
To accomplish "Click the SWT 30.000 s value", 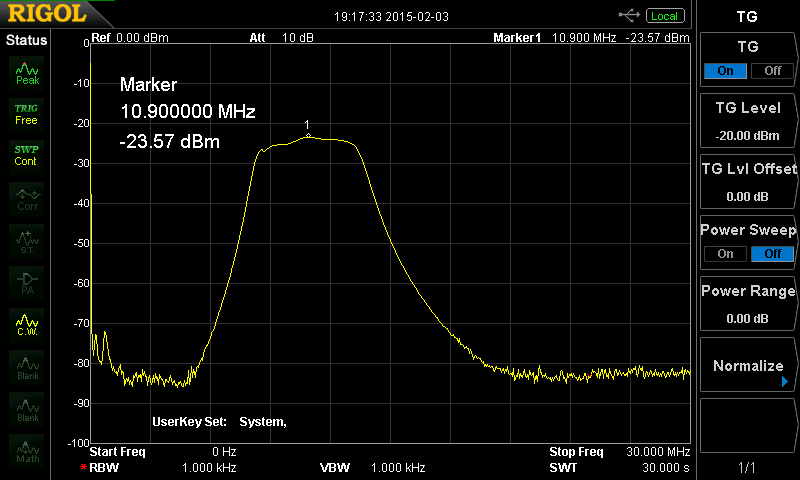I will 666,468.
